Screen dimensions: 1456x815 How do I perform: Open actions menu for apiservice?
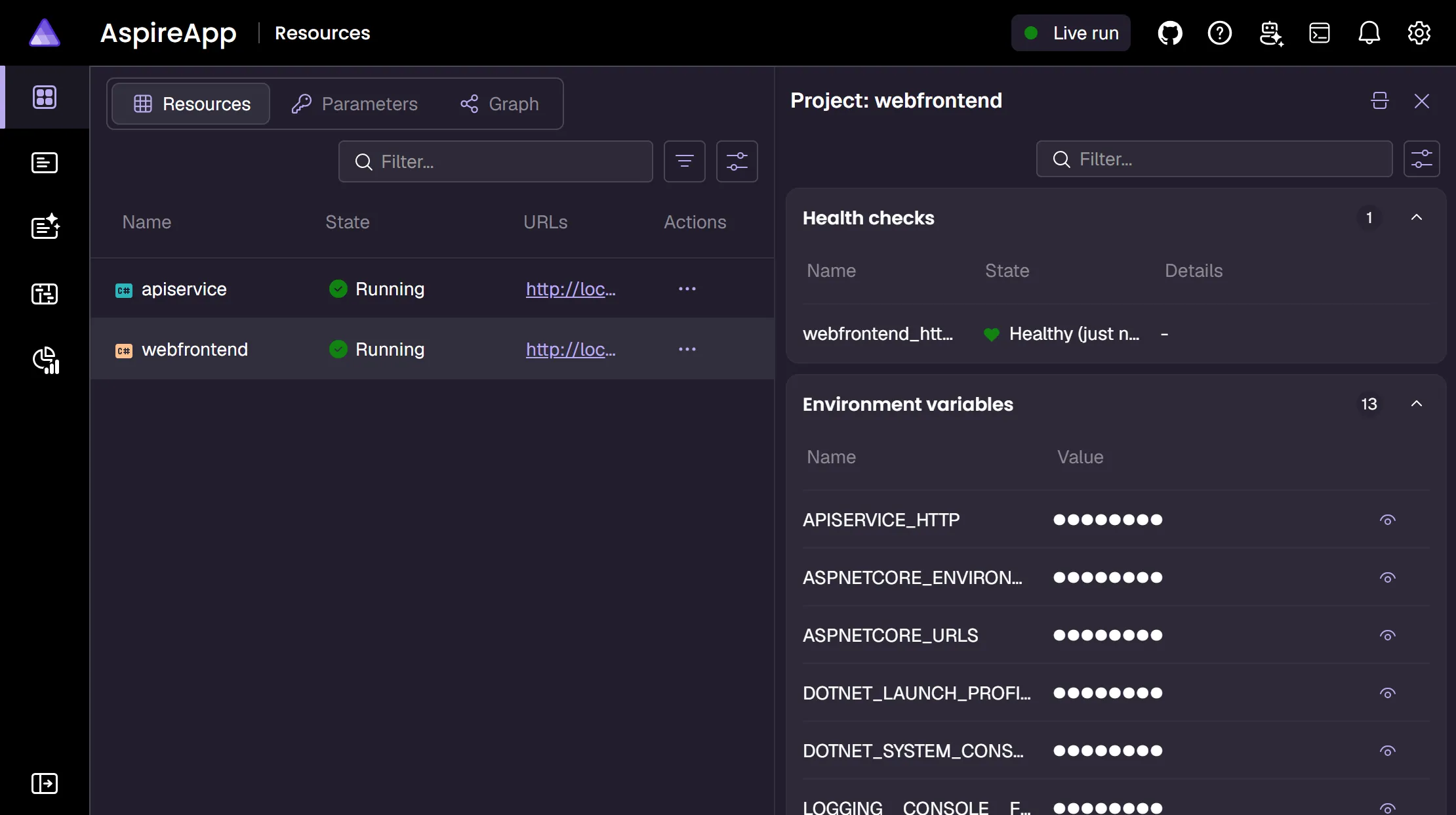click(687, 289)
